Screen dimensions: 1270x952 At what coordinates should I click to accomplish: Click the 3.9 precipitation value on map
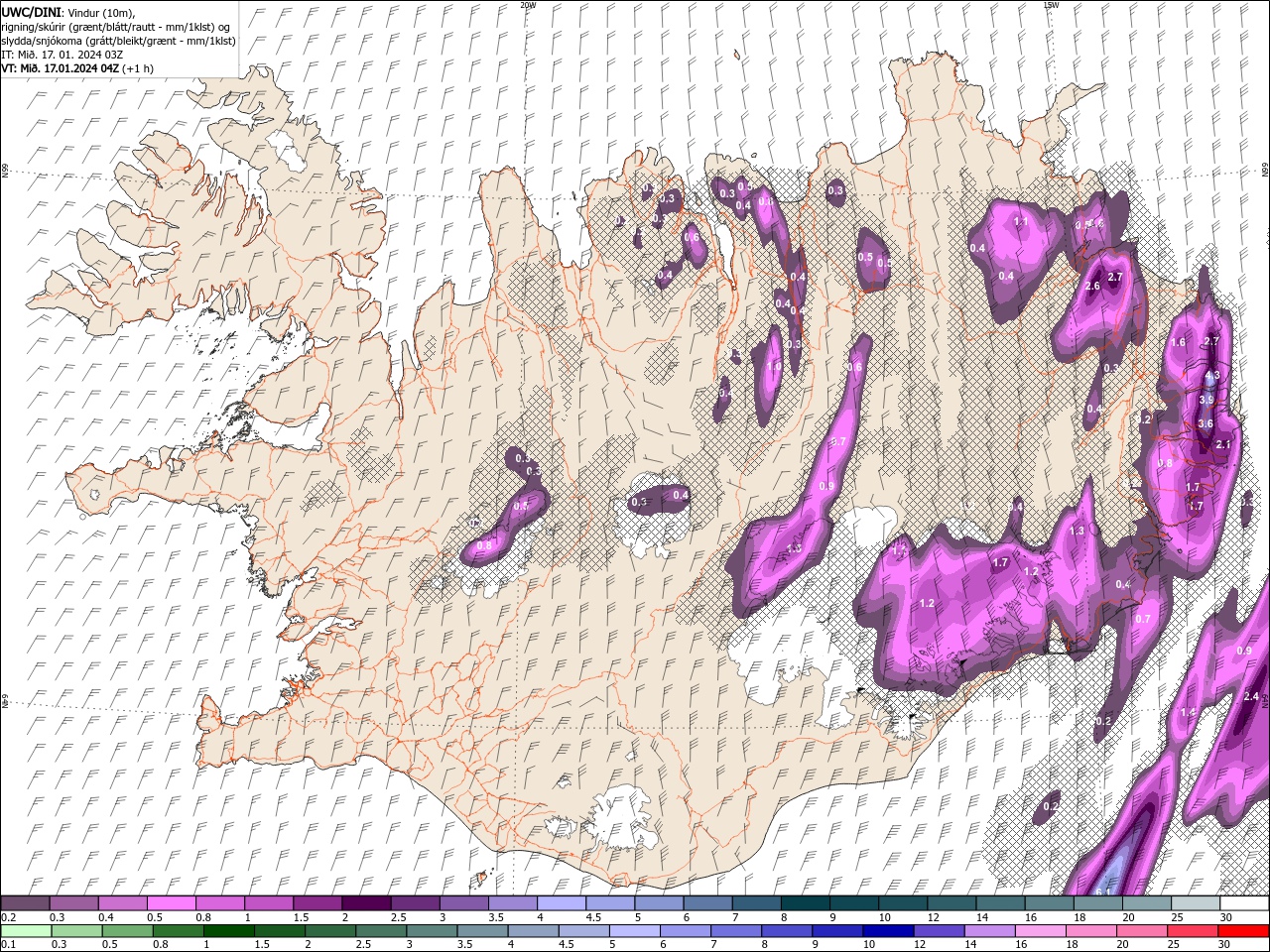(x=1206, y=400)
